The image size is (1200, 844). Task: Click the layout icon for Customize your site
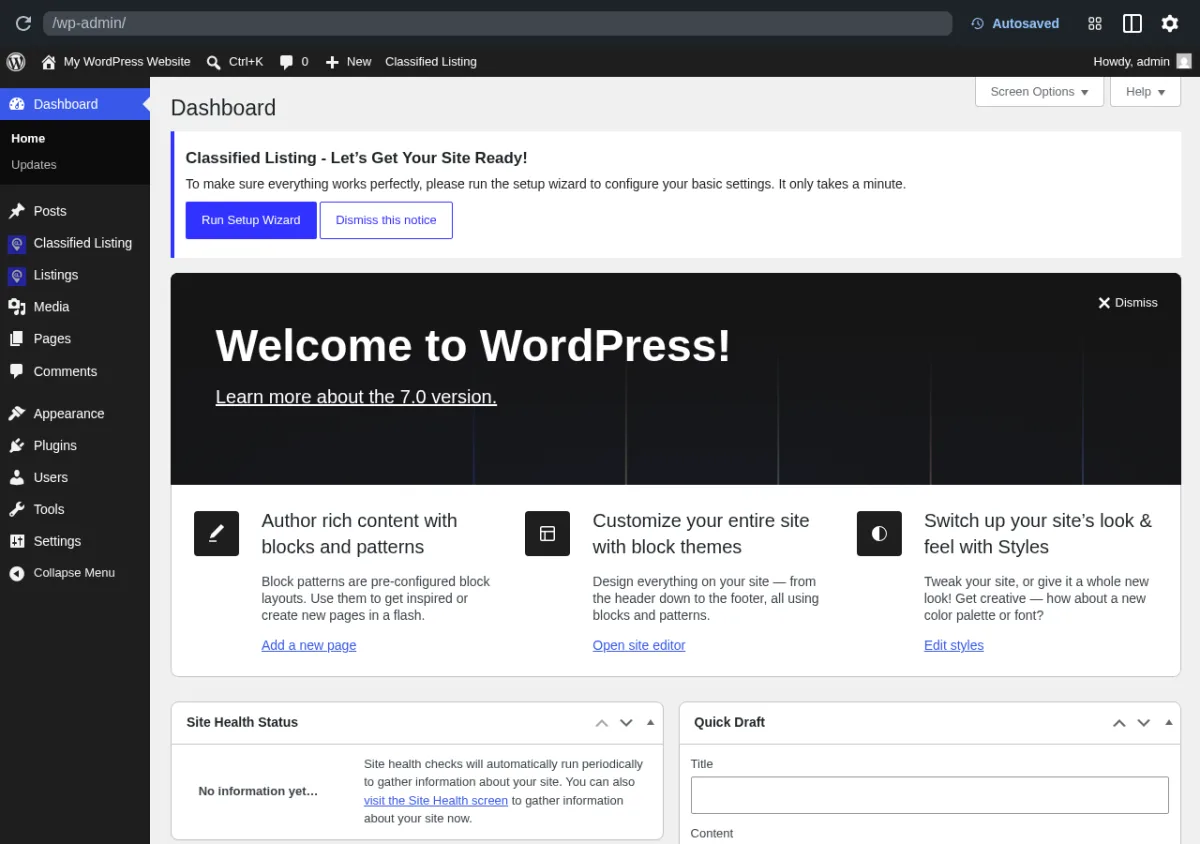547,533
